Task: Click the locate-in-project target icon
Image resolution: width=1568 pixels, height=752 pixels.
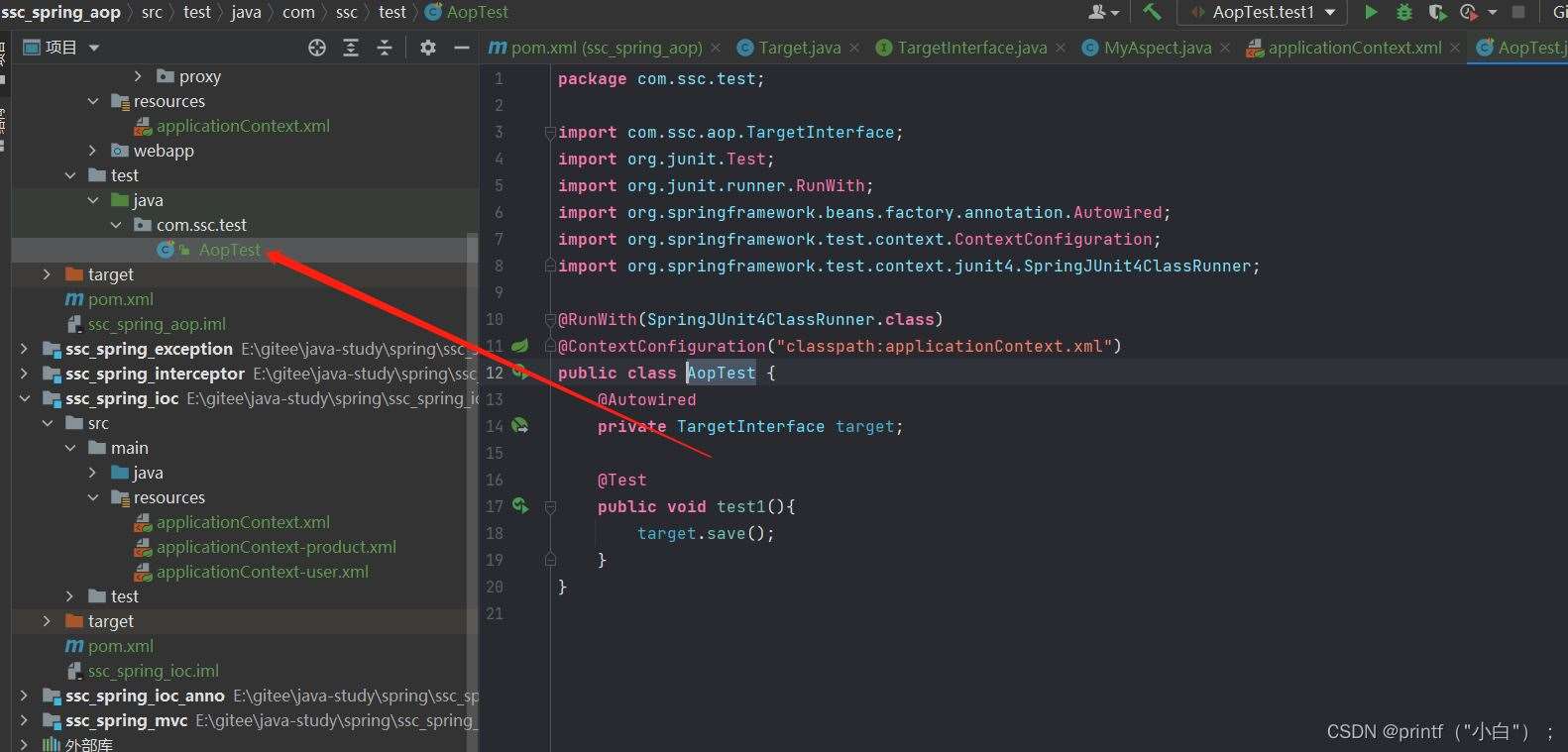Action: (317, 48)
